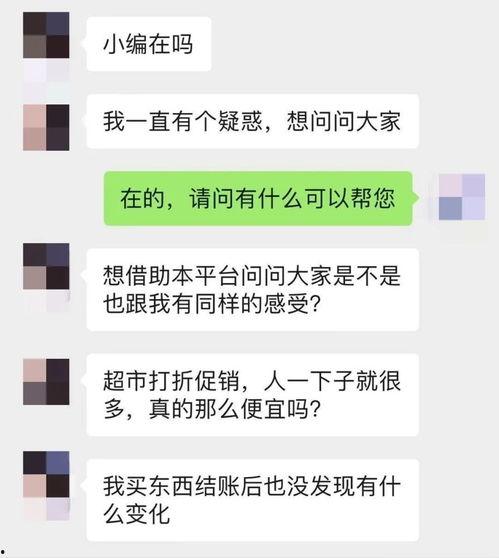Tap avatar beside '小编在吗' message

(x=46, y=35)
